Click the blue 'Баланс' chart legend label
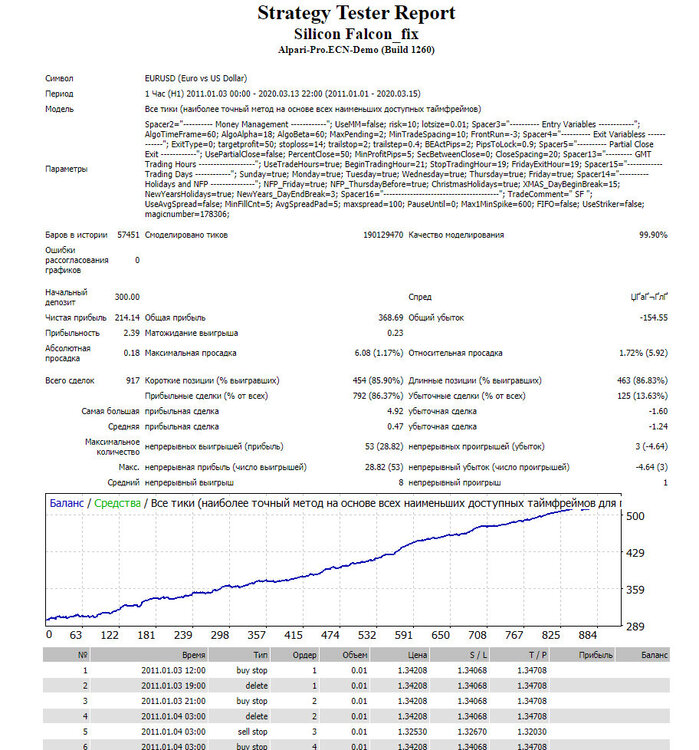Screen dimensions: 699x750 [67, 503]
